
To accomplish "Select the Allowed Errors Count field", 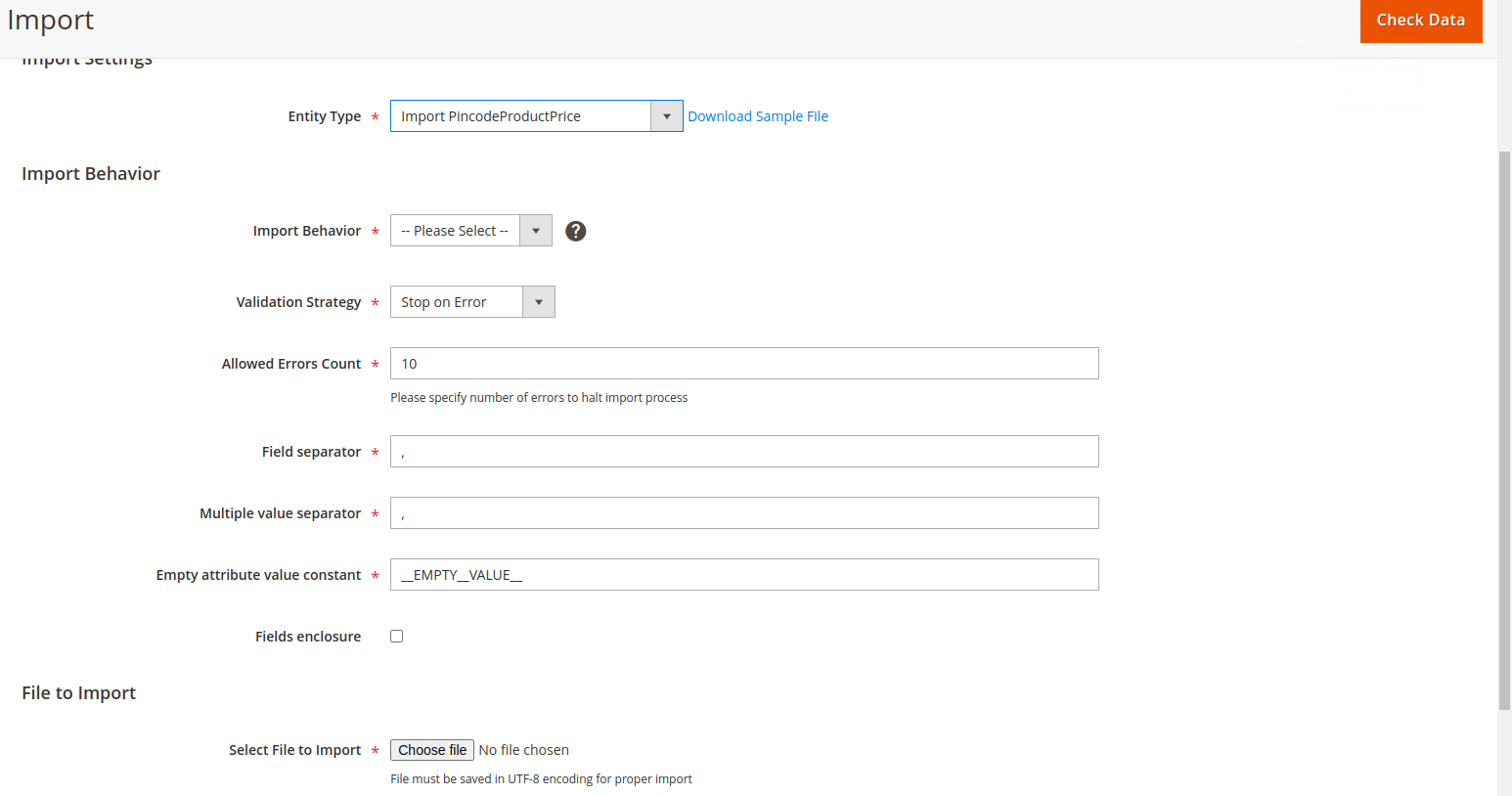I will [x=743, y=363].
